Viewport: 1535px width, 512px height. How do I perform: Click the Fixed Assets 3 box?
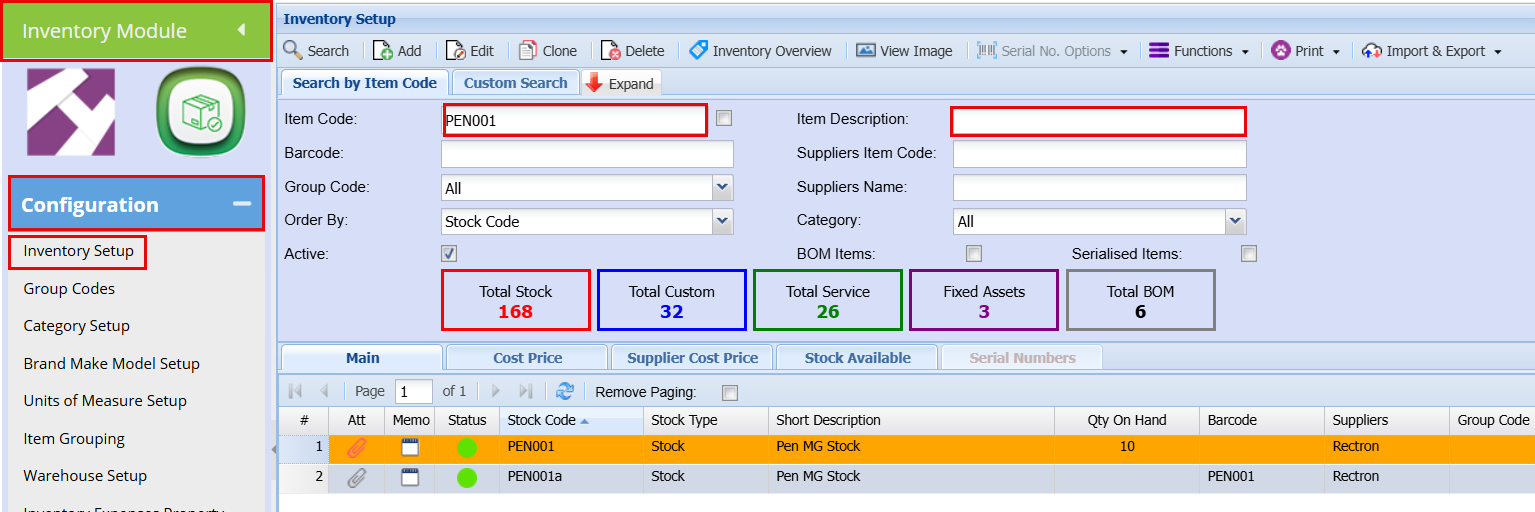click(x=984, y=300)
